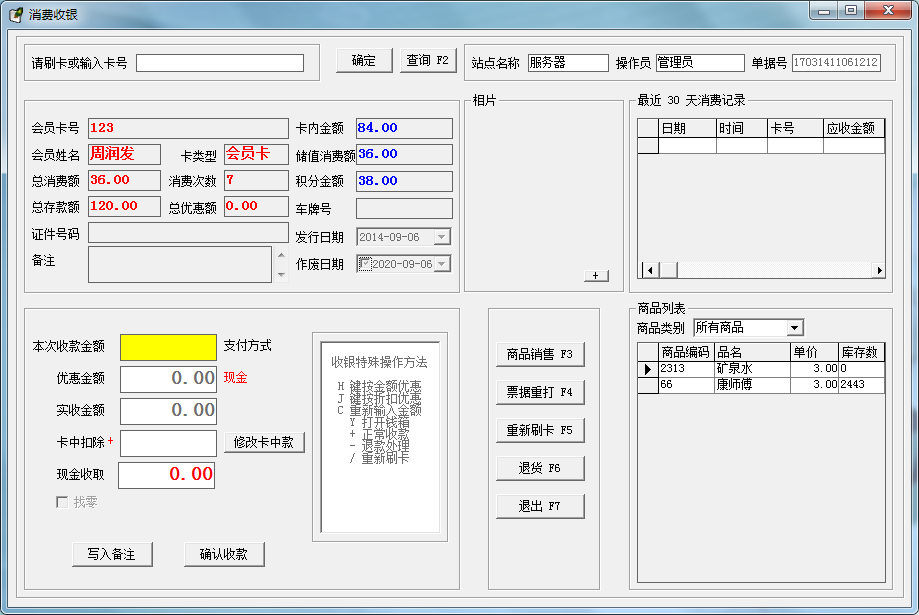Click the 修改卡中款 button
919x615 pixels.
pos(263,443)
